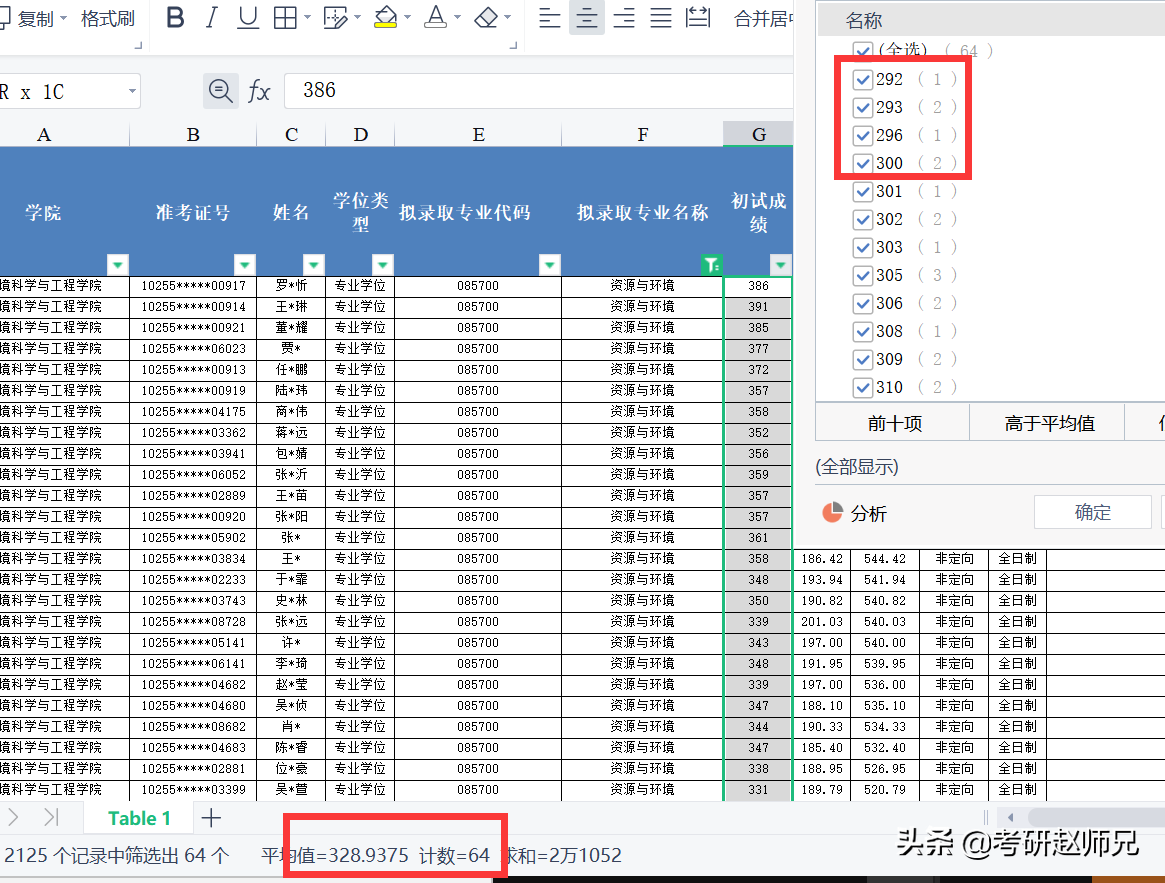Click the eraser (clear formatting) icon
Image resolution: width=1165 pixels, height=883 pixels.
[x=487, y=18]
